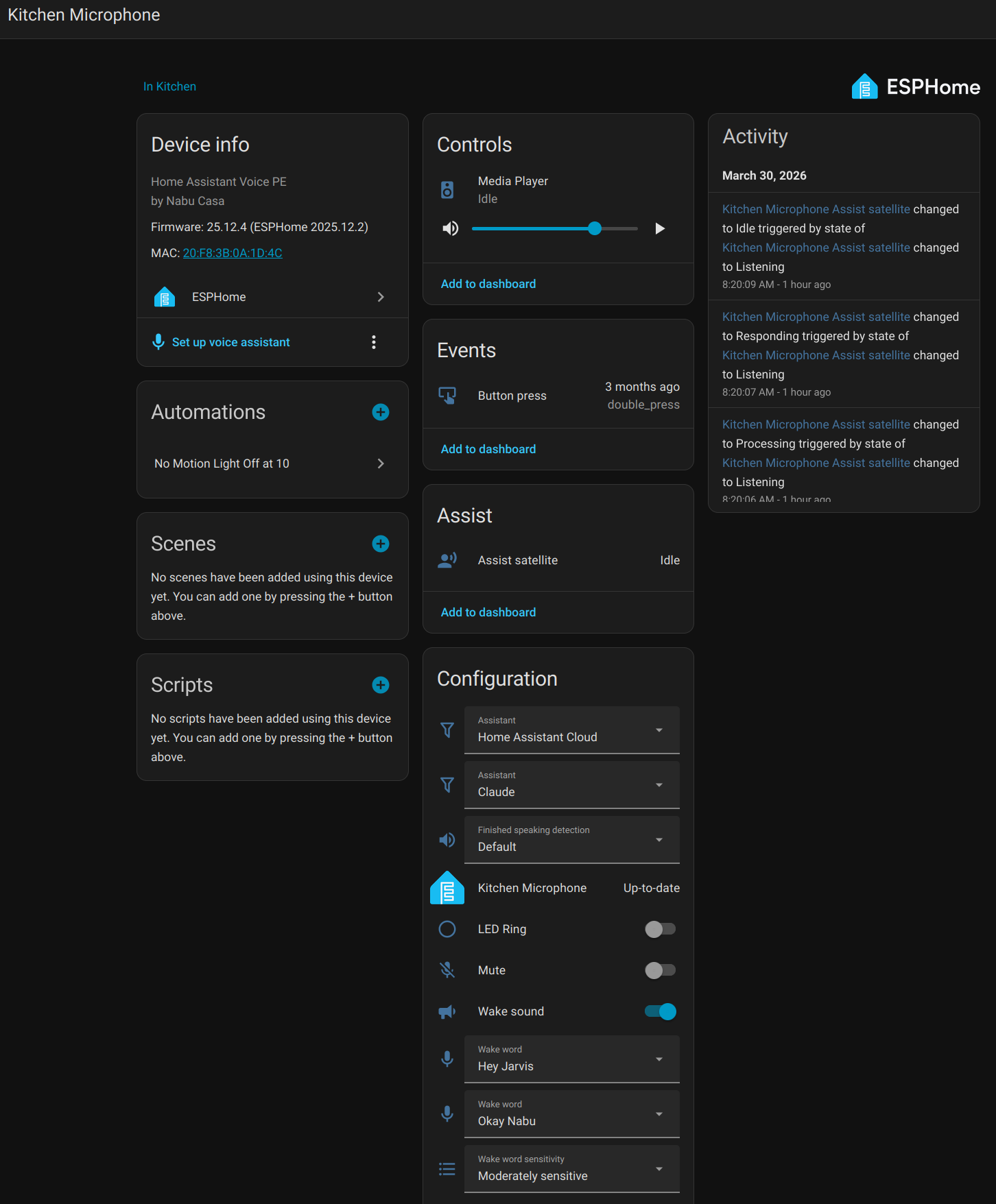
Task: Click the microphone icon beside Okay Nabu
Action: point(447,1114)
